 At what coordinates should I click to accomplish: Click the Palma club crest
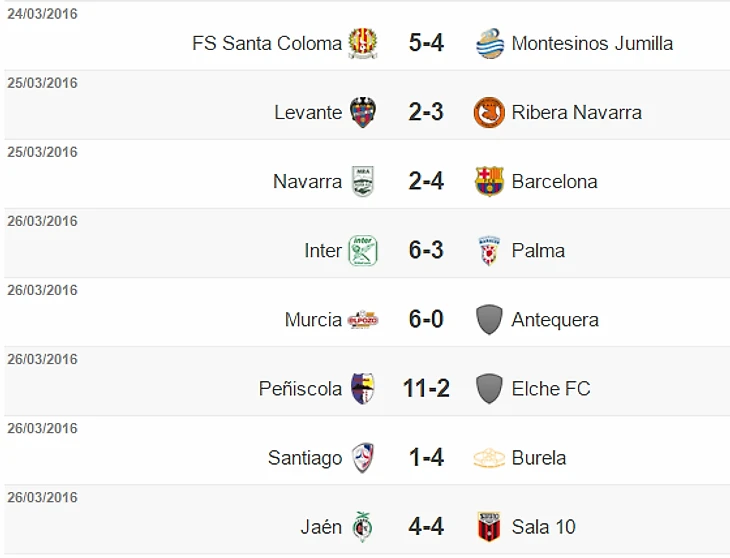point(489,250)
